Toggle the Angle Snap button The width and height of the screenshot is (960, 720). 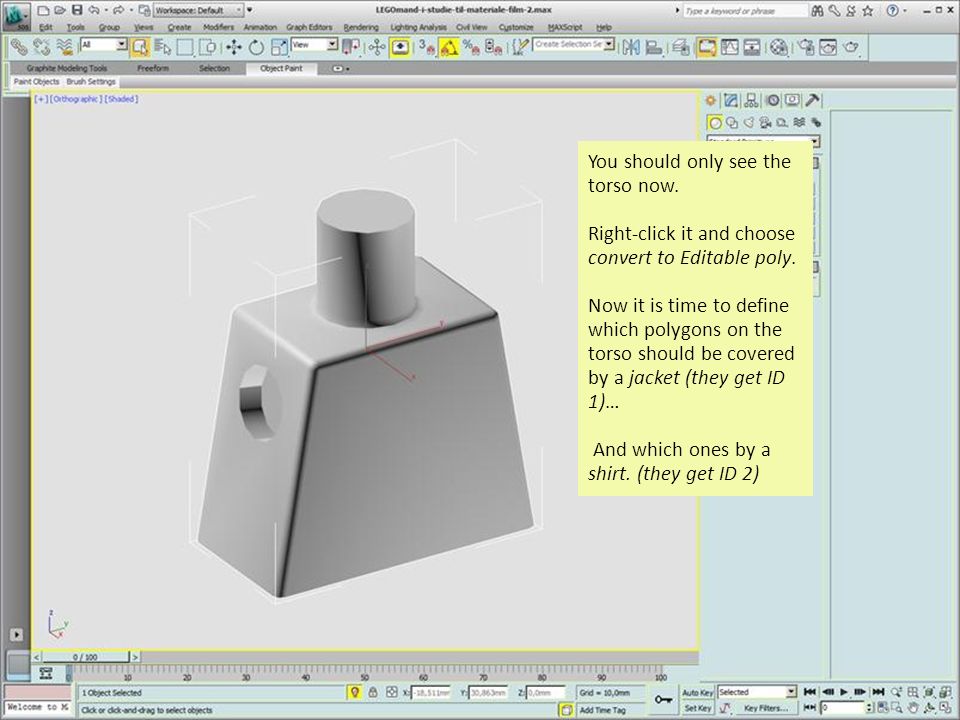coord(449,47)
